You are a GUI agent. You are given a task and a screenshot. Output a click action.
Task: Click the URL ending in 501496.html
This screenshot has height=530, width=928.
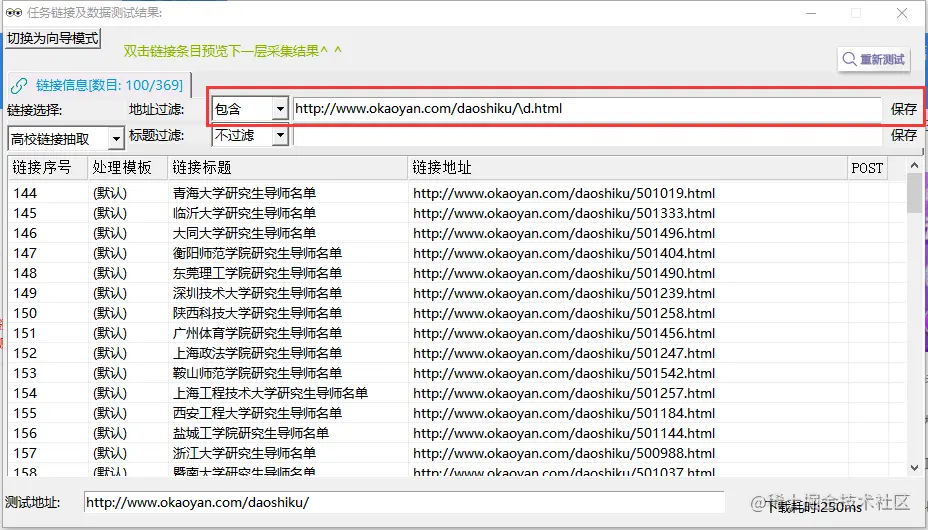[x=564, y=233]
